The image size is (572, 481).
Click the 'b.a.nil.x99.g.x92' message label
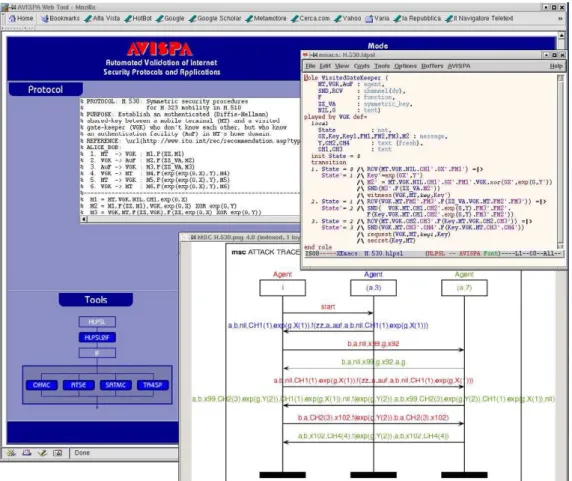[373, 344]
